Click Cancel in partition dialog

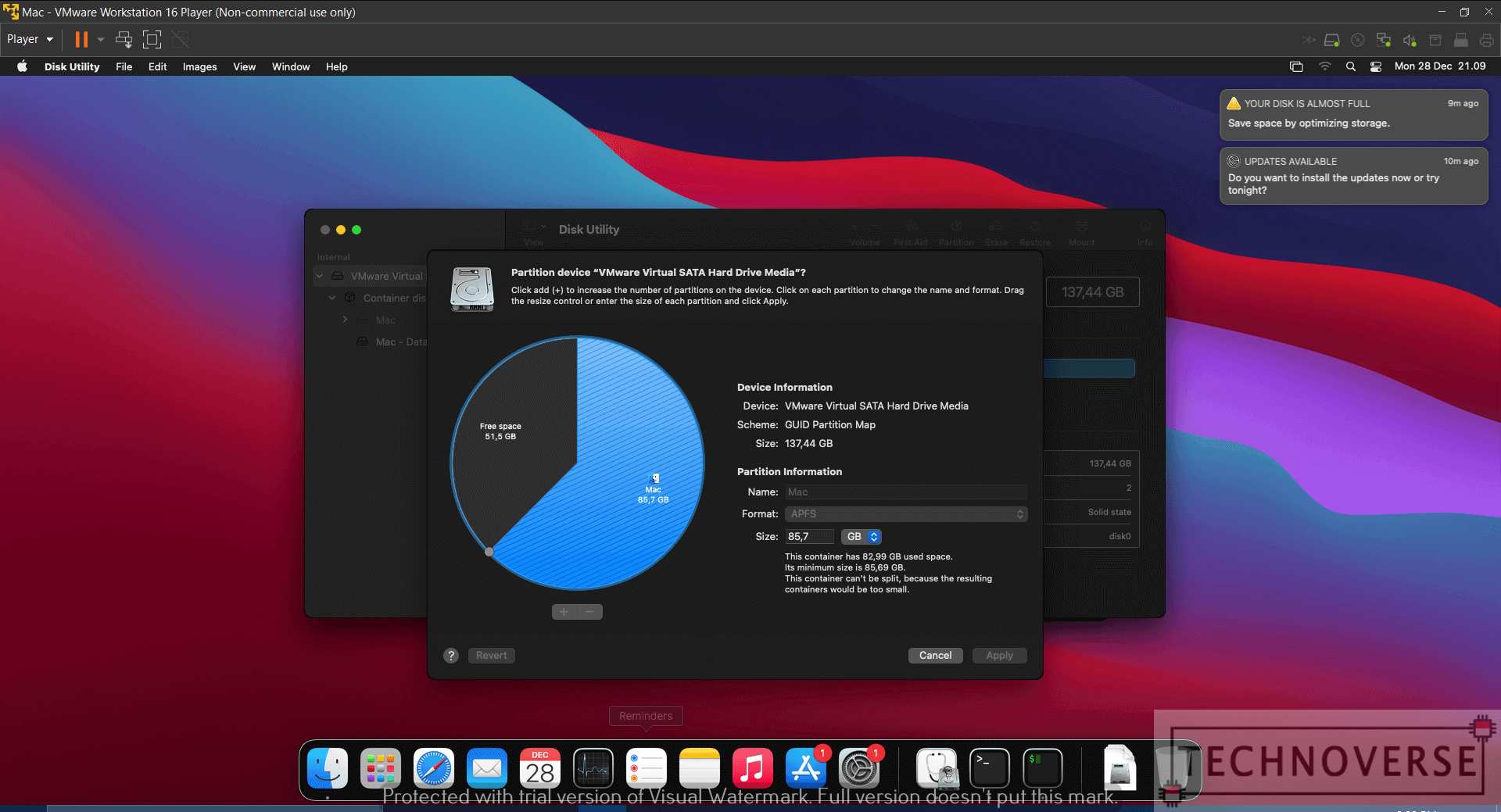tap(935, 655)
